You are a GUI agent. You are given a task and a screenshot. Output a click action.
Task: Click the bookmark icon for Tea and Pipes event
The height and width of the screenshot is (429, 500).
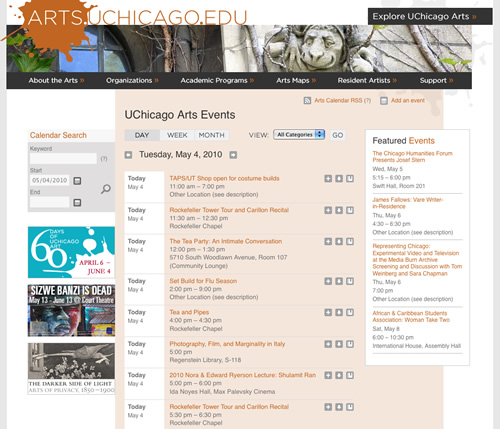click(350, 312)
